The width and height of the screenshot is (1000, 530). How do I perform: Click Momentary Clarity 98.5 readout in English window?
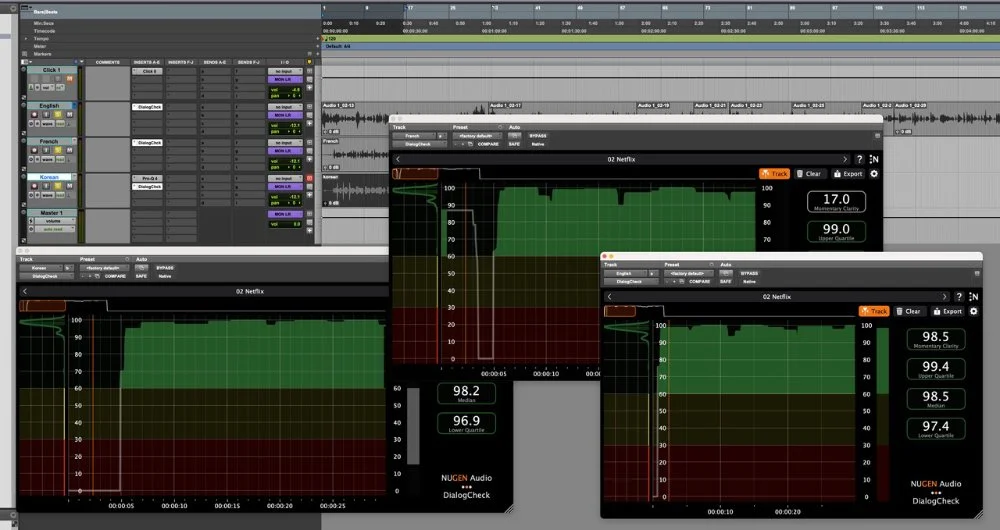[936, 339]
